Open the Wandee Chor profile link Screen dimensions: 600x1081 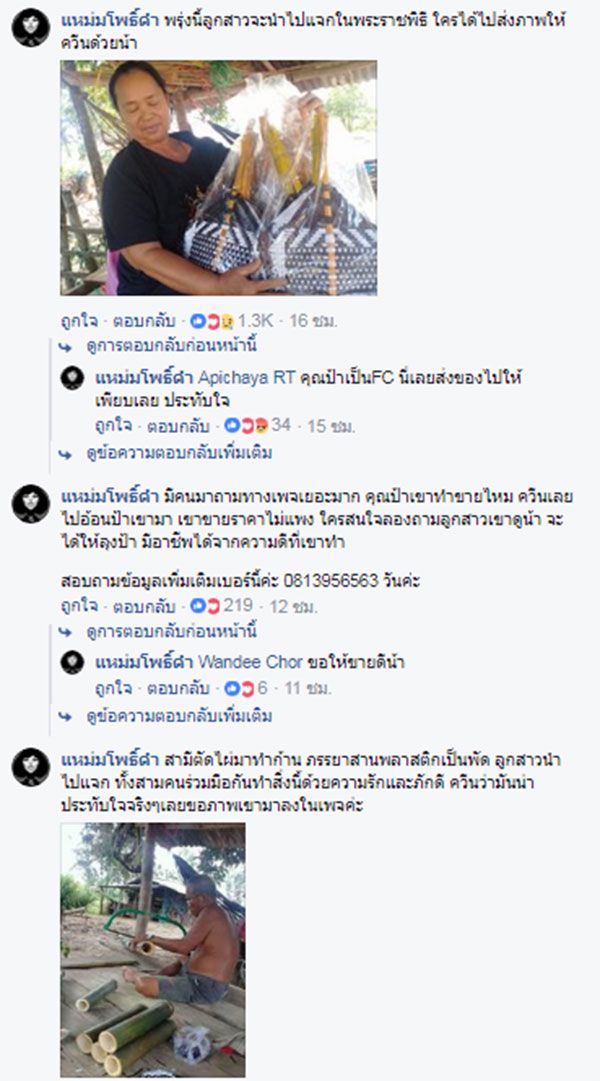click(x=250, y=663)
